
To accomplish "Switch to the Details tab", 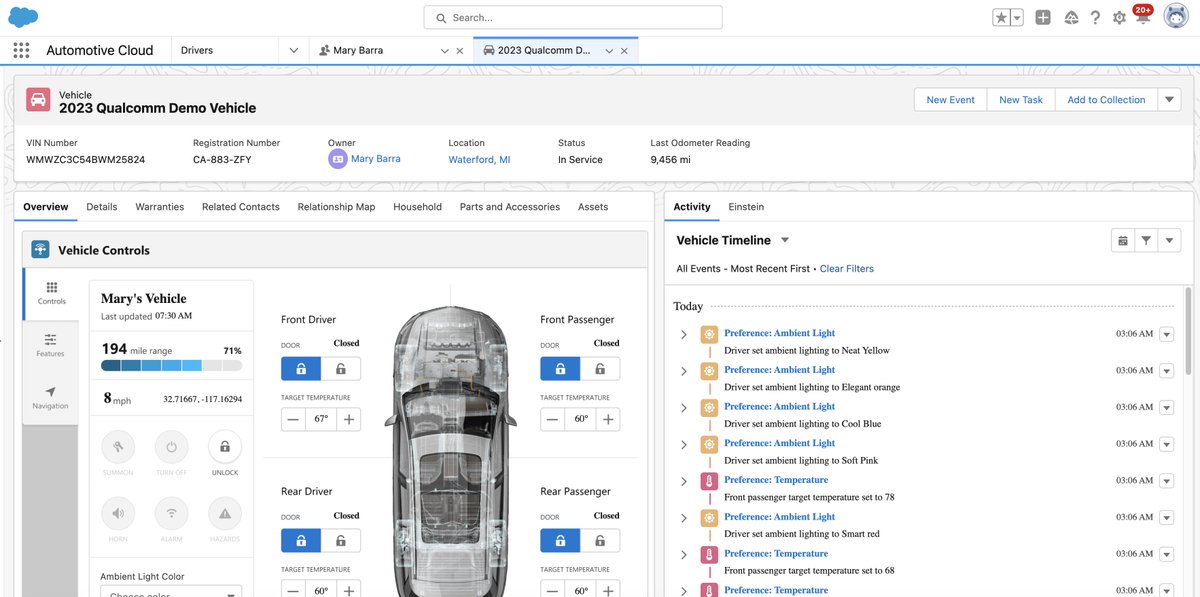I will [x=102, y=207].
